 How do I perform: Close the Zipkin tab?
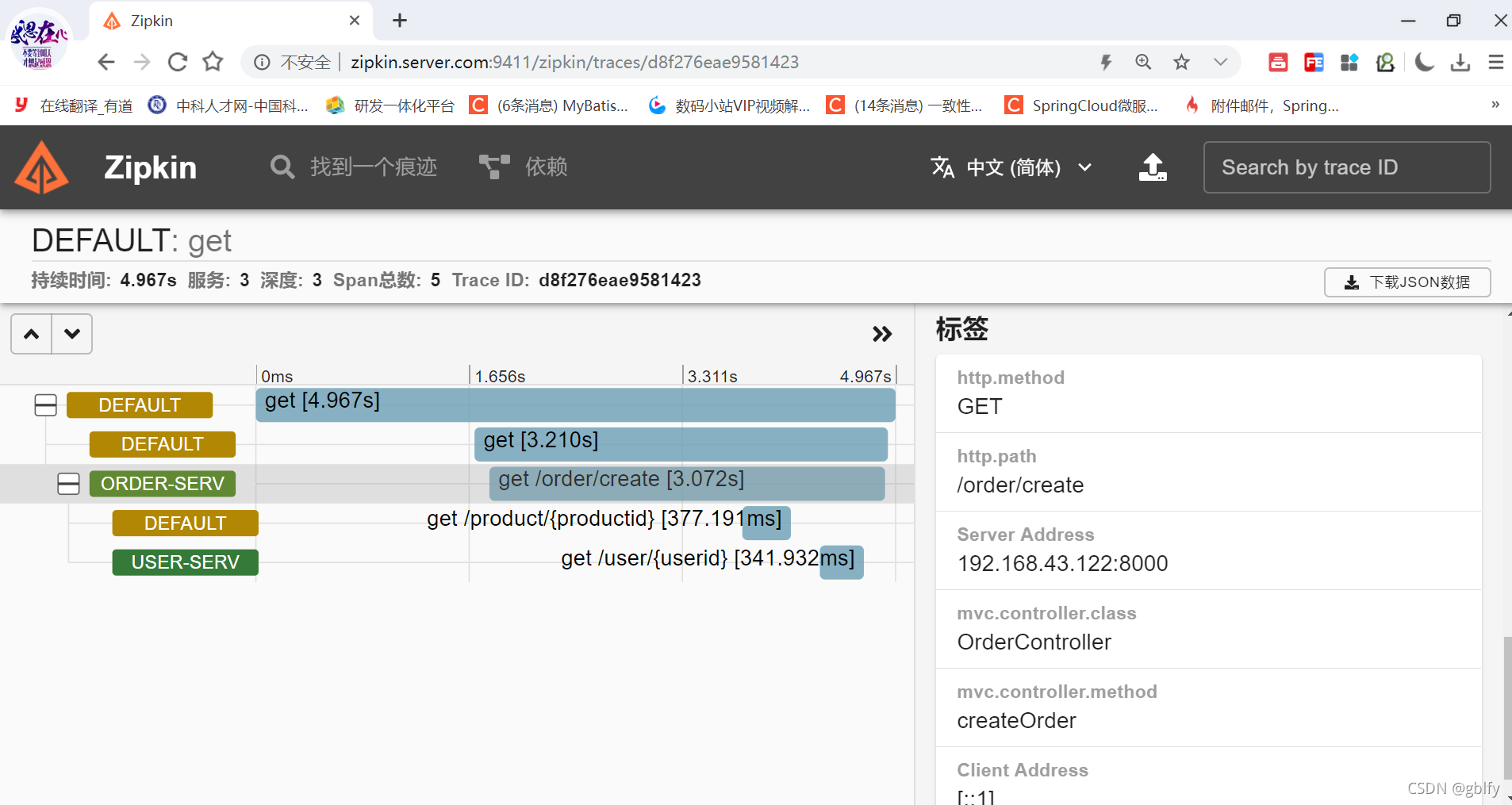pos(355,21)
